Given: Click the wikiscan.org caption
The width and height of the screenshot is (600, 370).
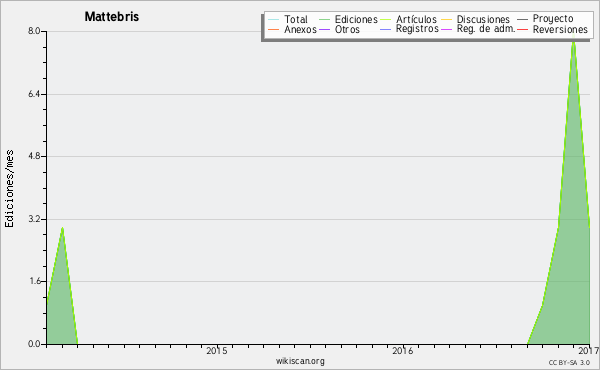Looking at the screenshot, I should (x=300, y=361).
